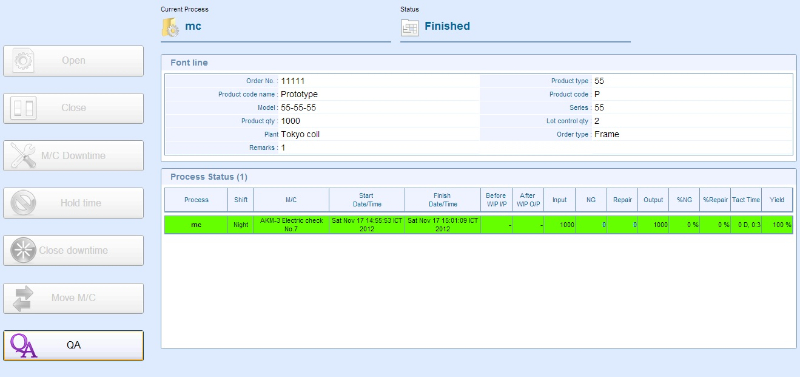Image resolution: width=800 pixels, height=377 pixels.
Task: Click the Current Process folder icon
Action: coord(170,27)
